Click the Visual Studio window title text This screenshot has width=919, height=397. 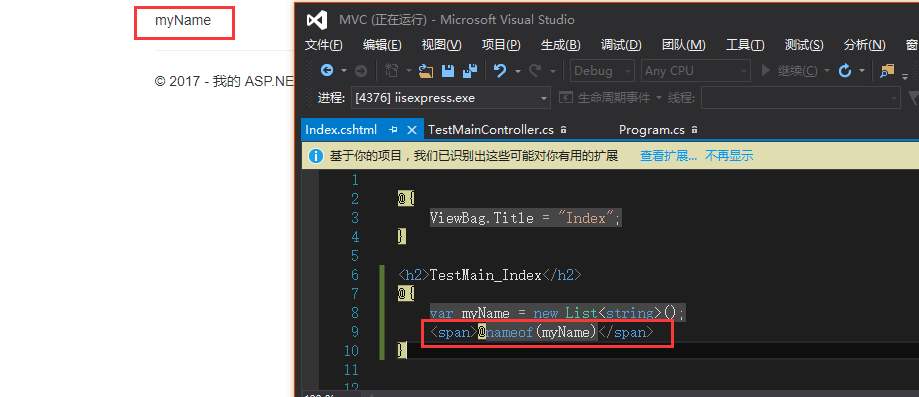tap(457, 20)
